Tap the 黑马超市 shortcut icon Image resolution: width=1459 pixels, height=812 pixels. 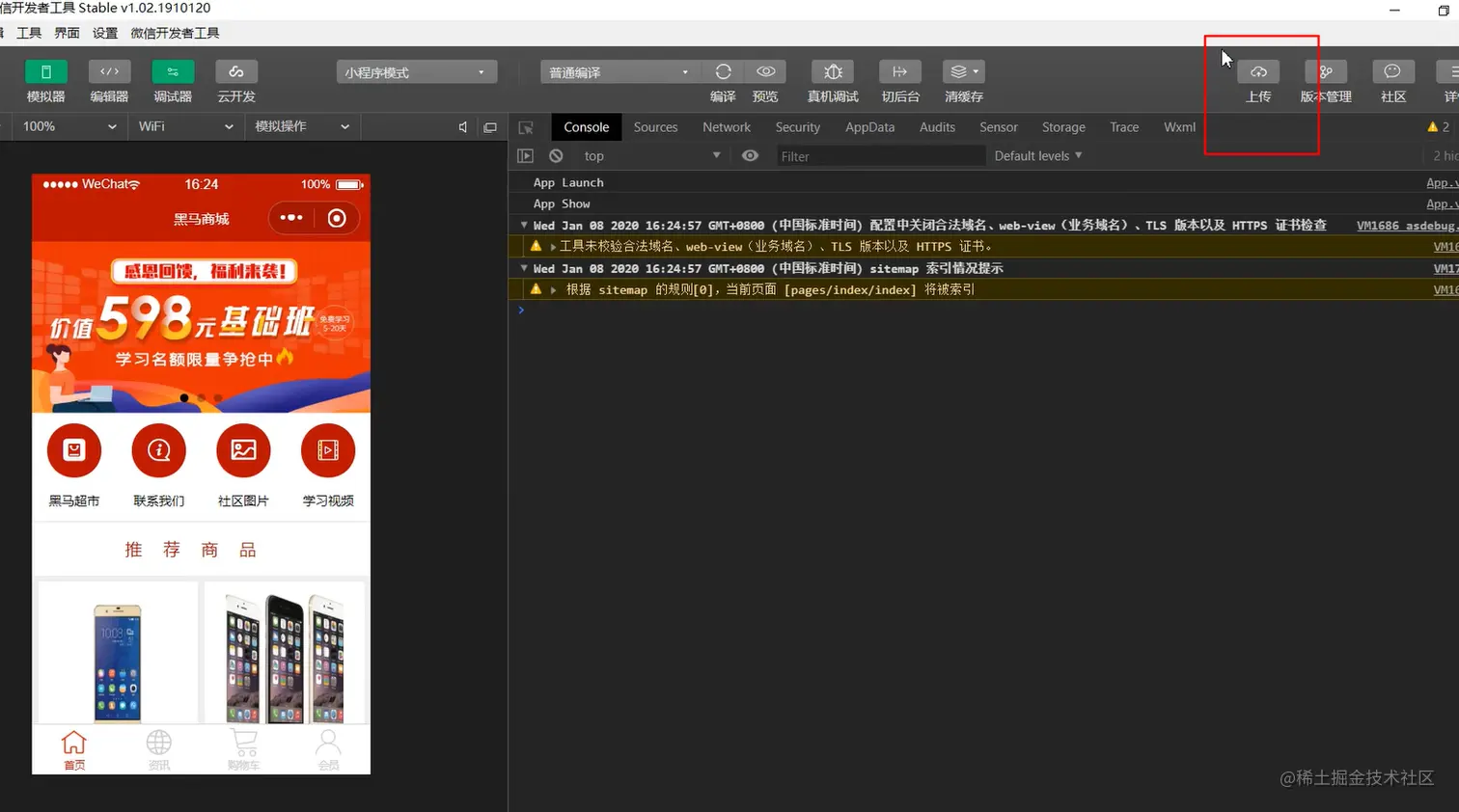(x=74, y=450)
